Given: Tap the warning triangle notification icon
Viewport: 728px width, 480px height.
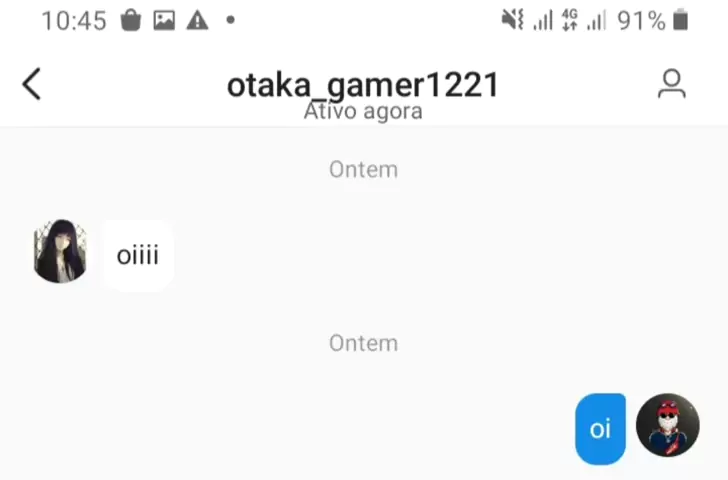Looking at the screenshot, I should coord(197,20).
